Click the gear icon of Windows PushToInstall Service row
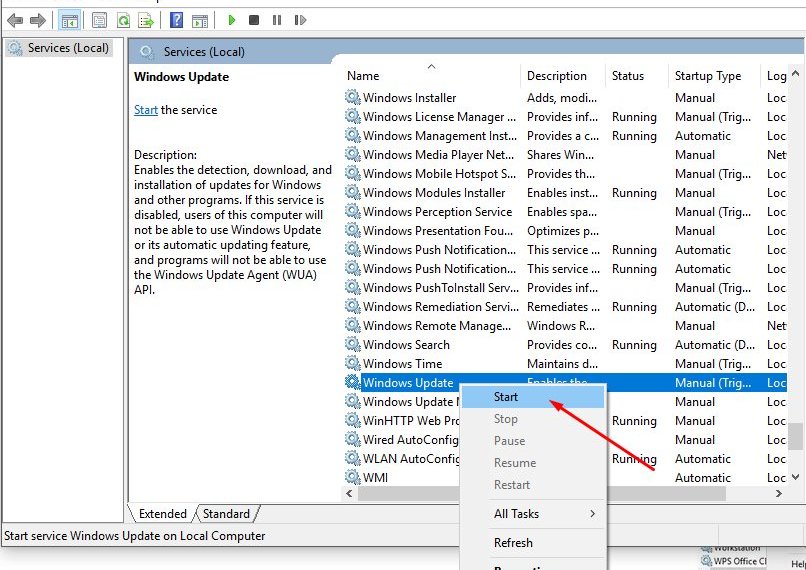 353,287
